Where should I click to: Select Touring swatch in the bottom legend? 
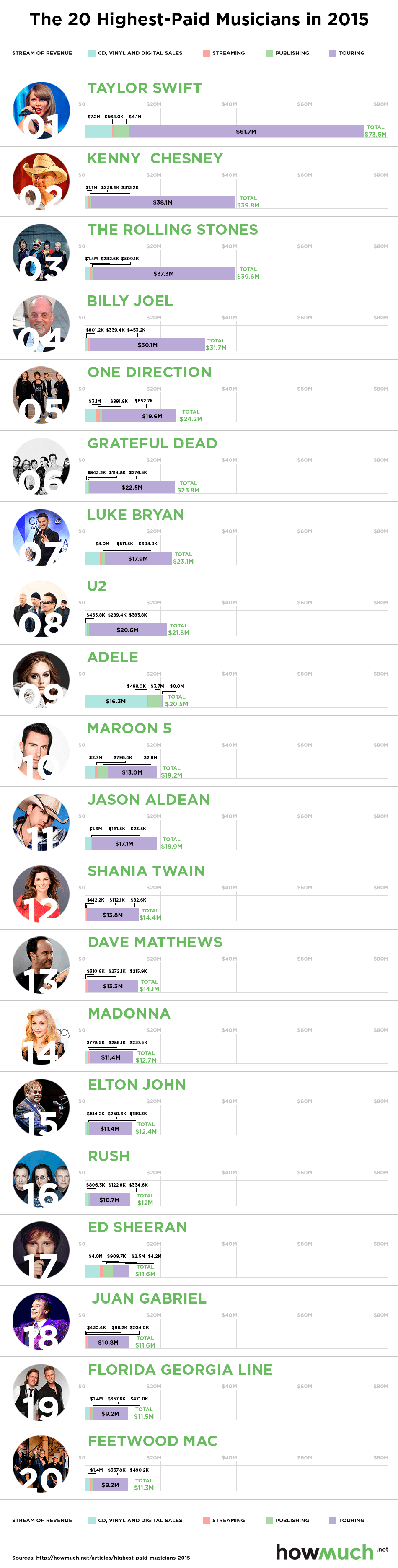click(332, 1521)
